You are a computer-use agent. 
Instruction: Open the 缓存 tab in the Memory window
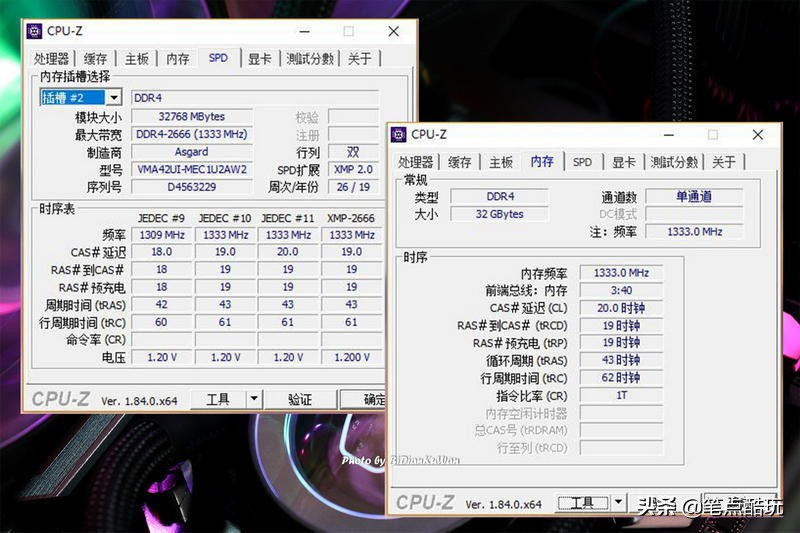pos(459,162)
